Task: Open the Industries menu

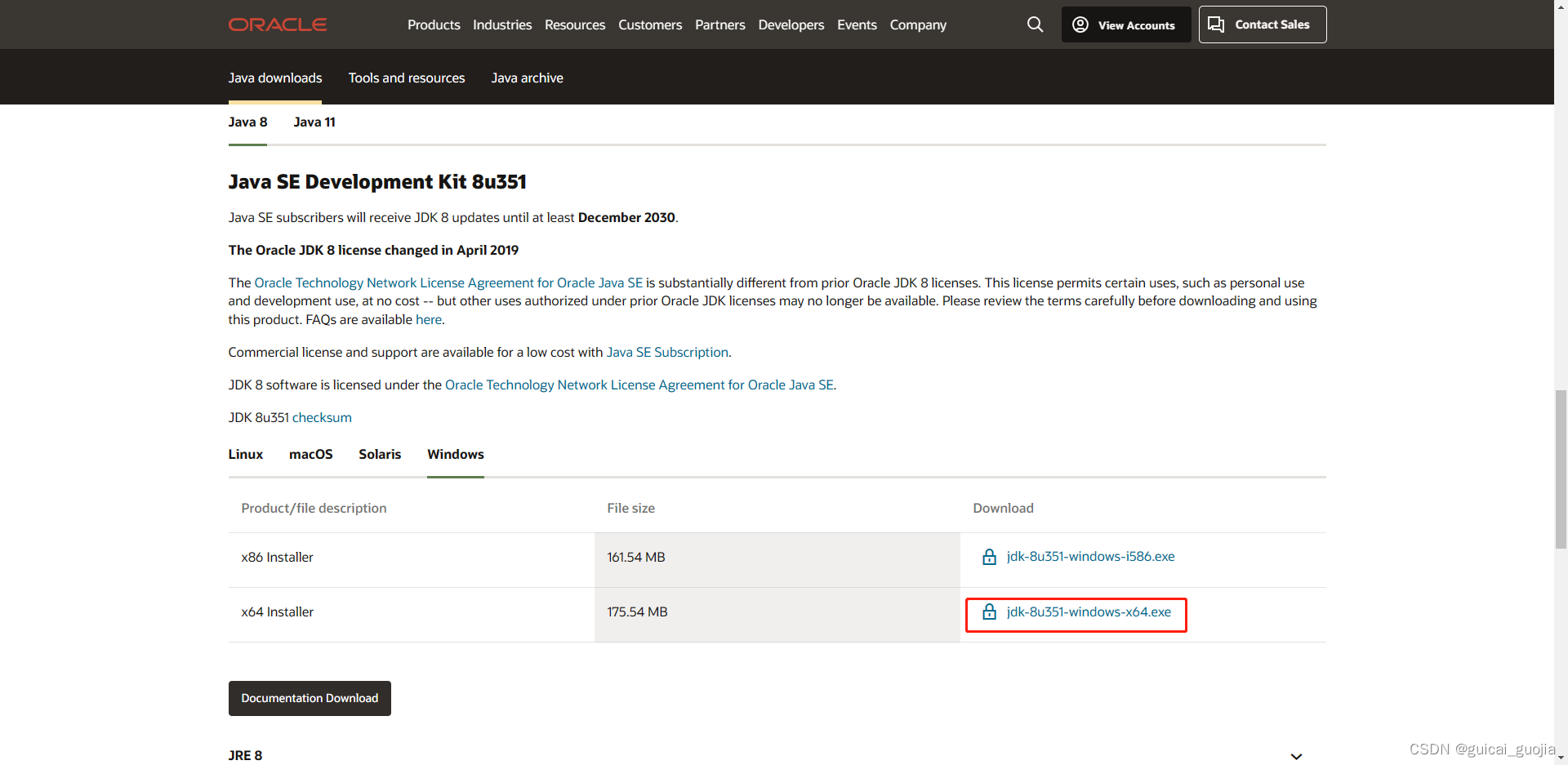Action: (502, 24)
